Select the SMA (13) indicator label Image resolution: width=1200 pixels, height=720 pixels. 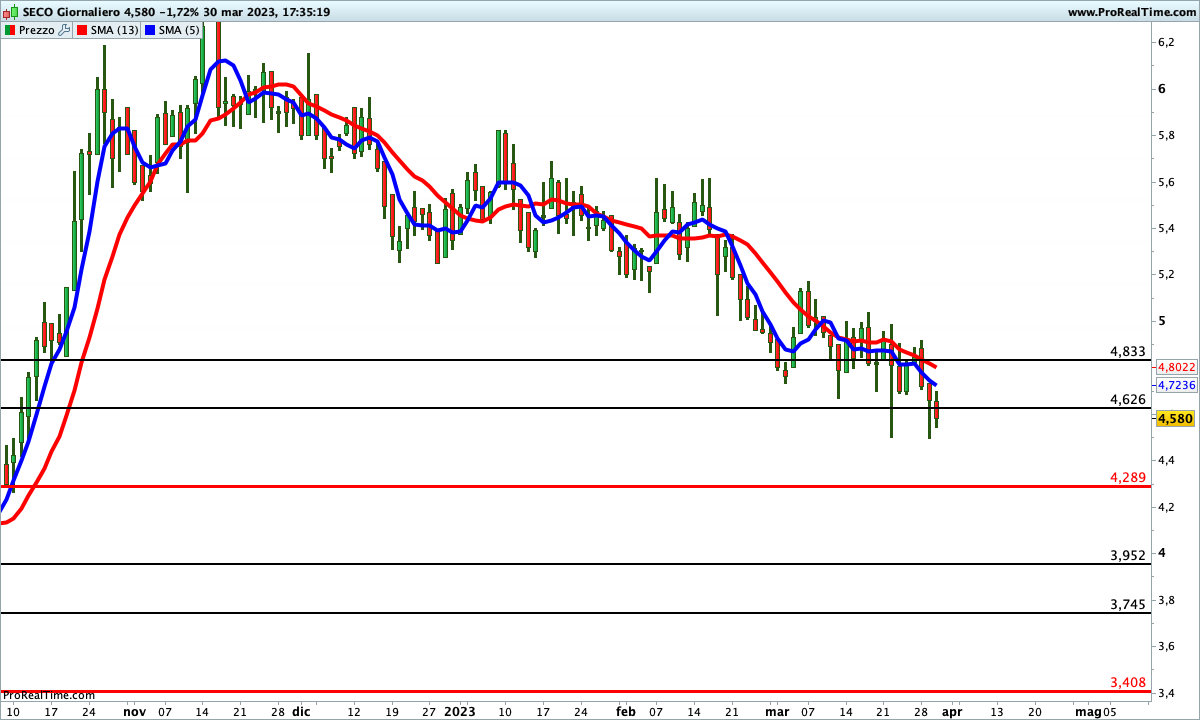click(x=115, y=30)
